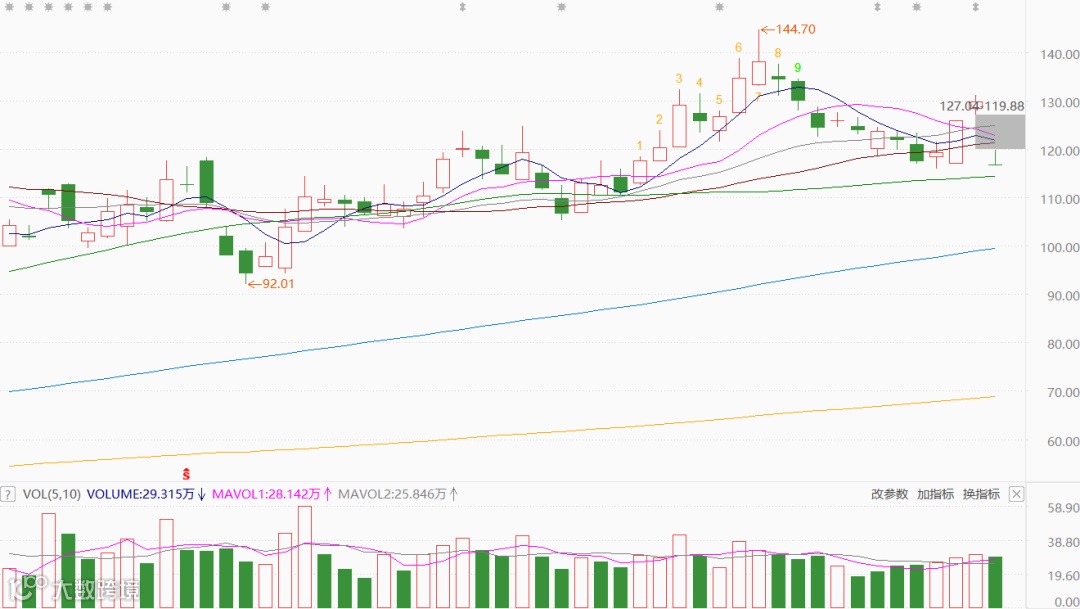Image resolution: width=1080 pixels, height=609 pixels.
Task: Close the volume indicator panel
Action: tap(1016, 494)
